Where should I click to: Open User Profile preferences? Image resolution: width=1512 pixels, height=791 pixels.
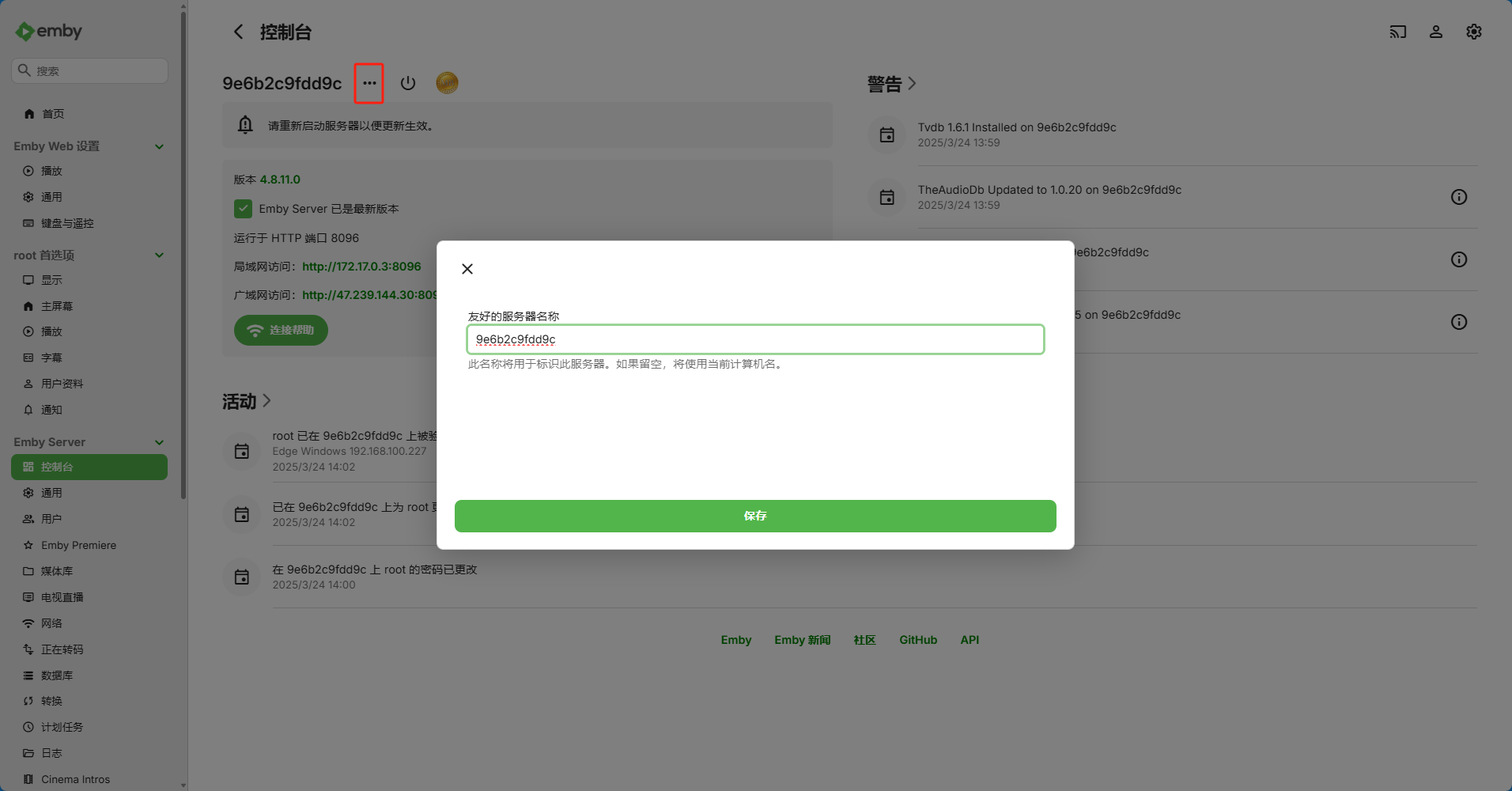pyautogui.click(x=89, y=384)
